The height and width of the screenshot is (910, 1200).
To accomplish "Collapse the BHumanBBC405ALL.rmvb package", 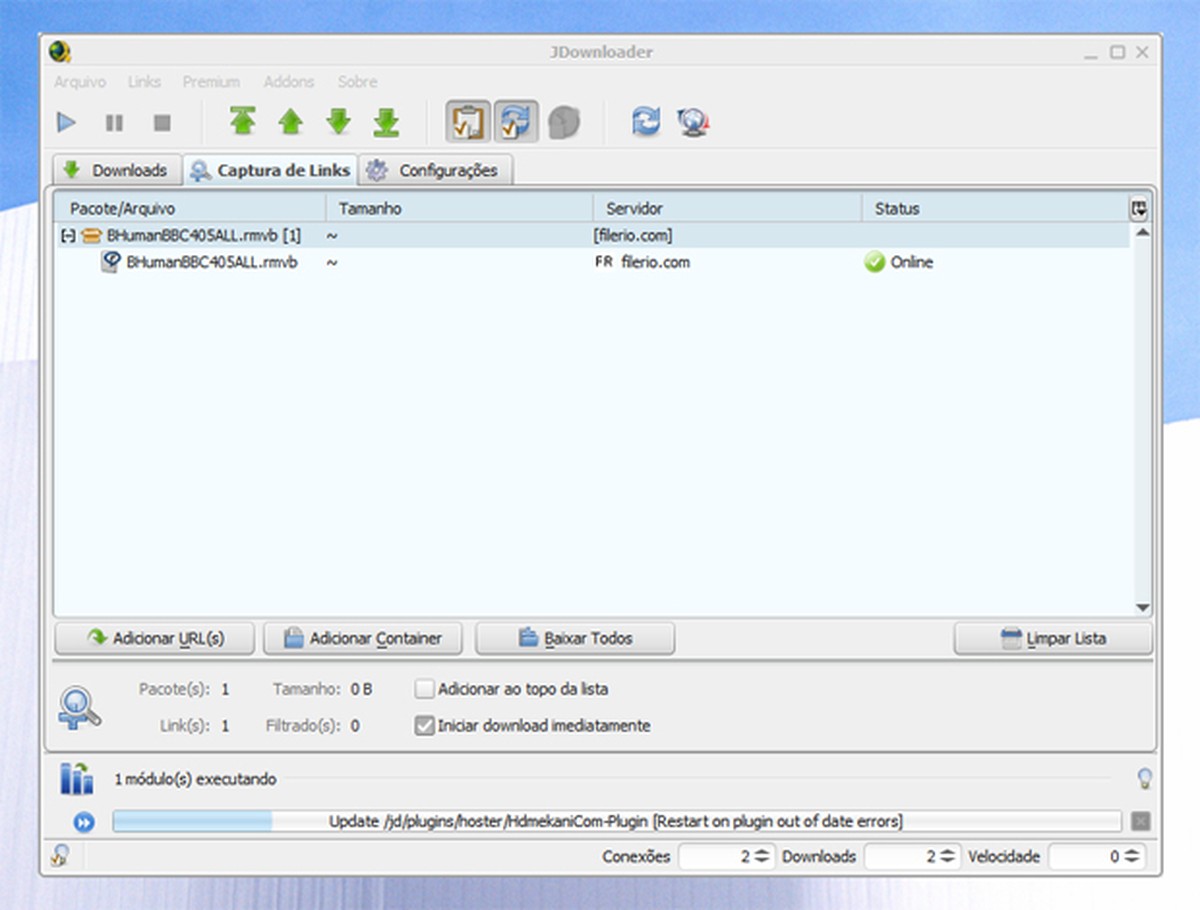I will click(x=67, y=235).
